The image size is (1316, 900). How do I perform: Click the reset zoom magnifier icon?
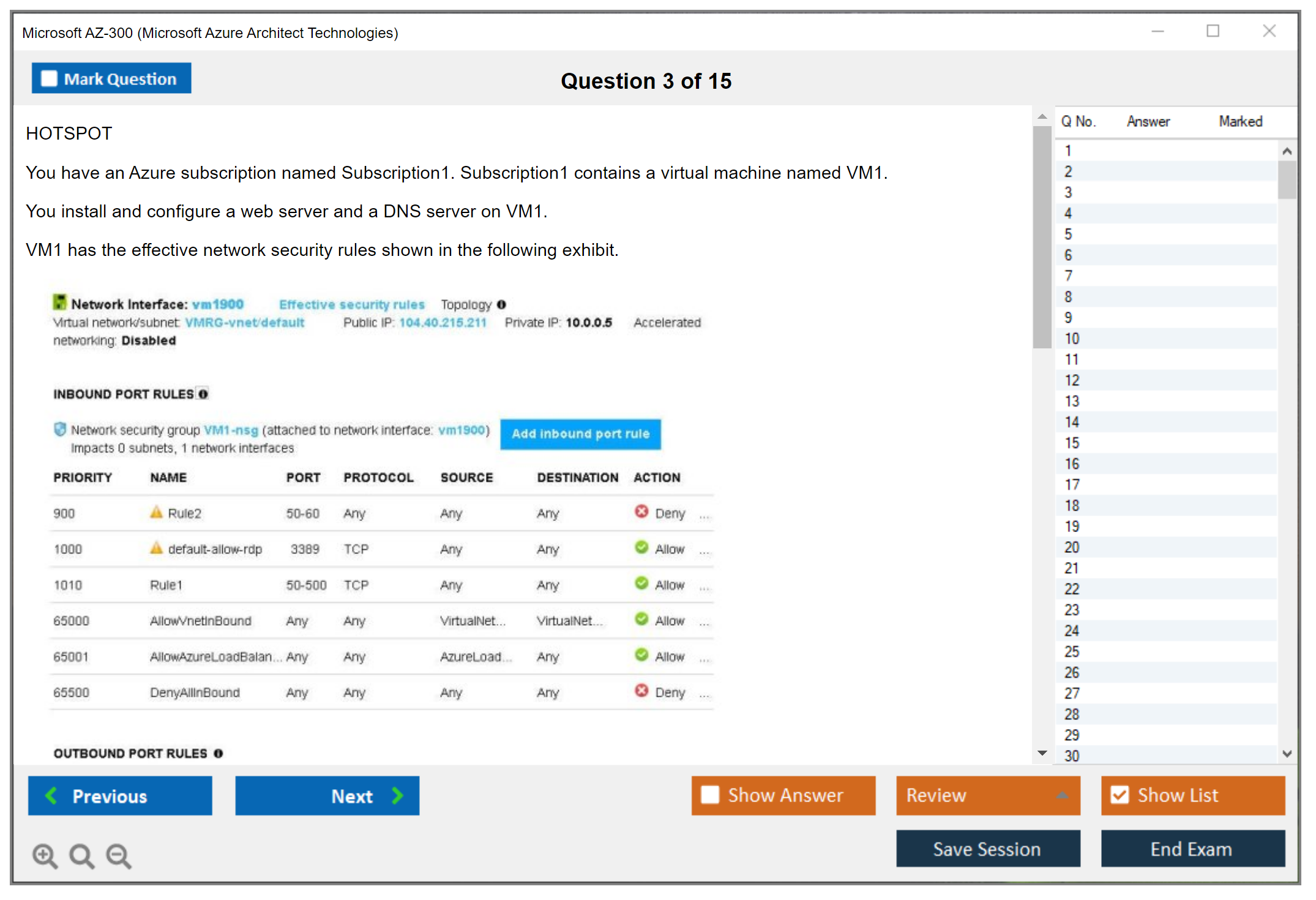tap(81, 855)
